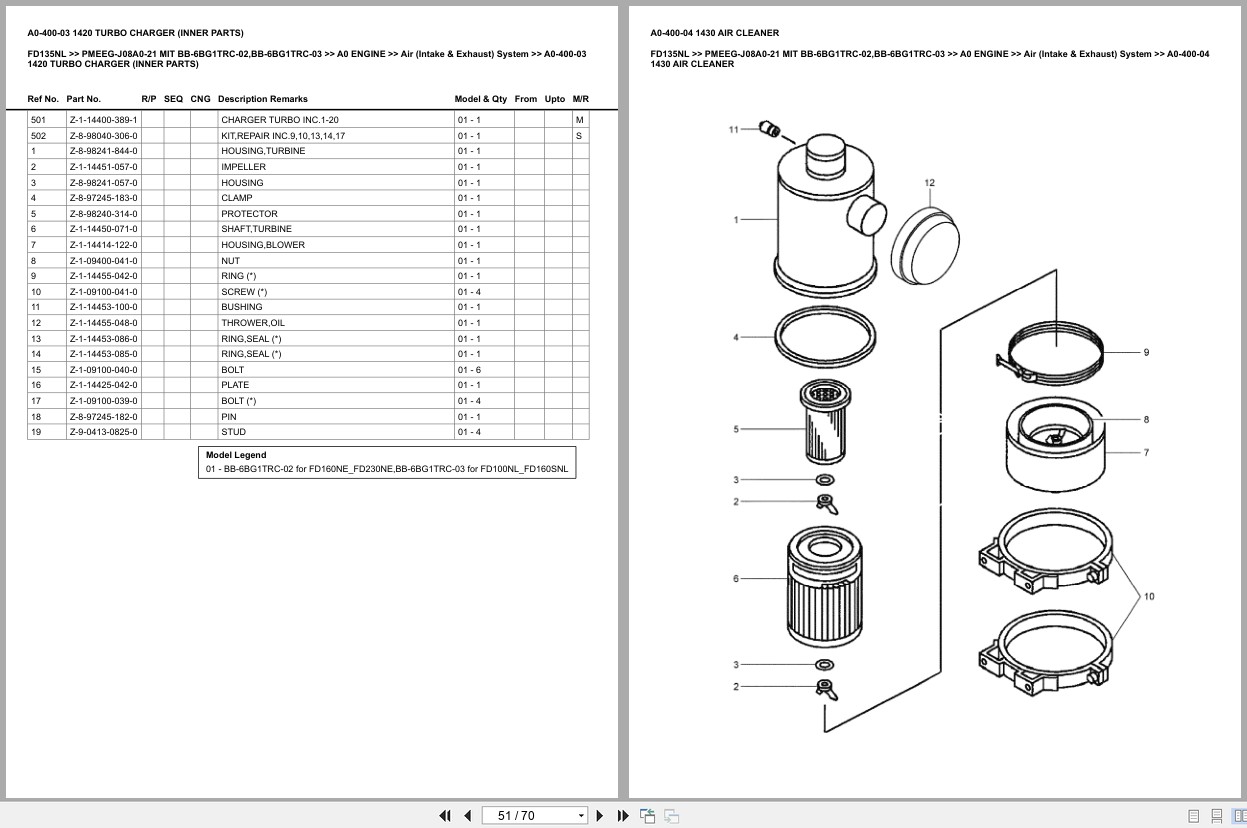Click callout number 6 in diagram
Image resolution: width=1247 pixels, height=828 pixels.
[736, 578]
